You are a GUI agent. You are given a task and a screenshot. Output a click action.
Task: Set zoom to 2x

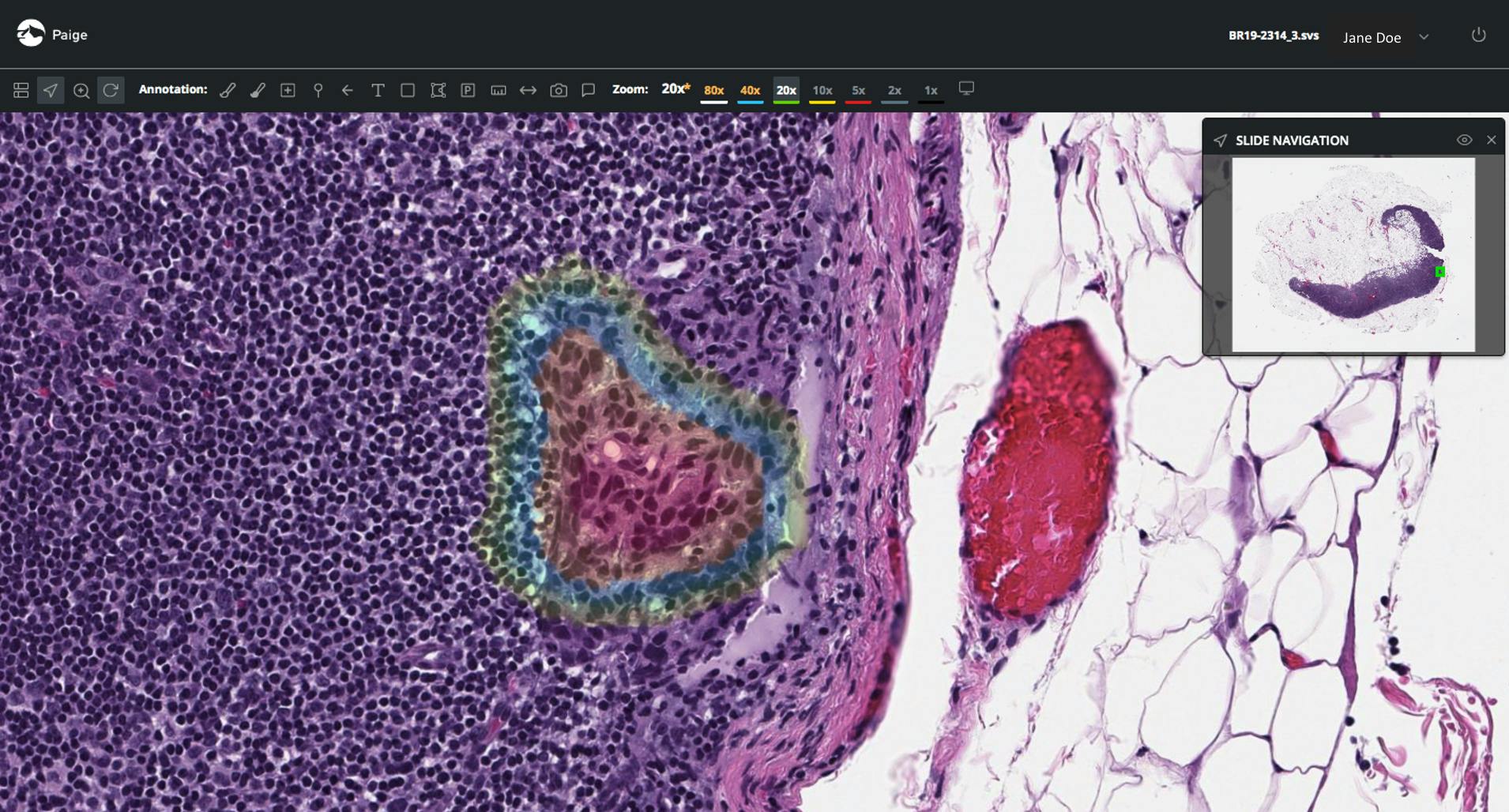pos(894,91)
